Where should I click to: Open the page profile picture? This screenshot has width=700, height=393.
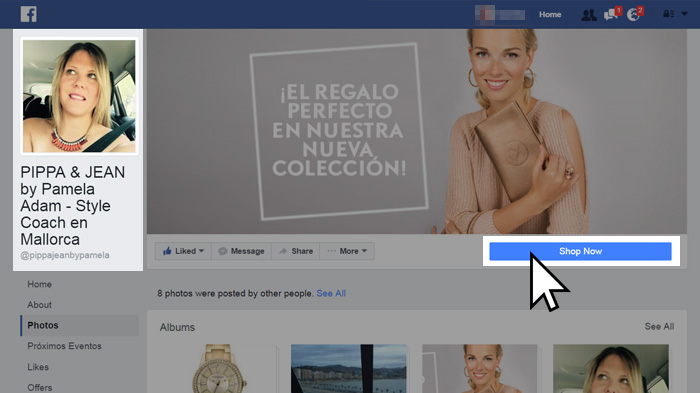click(79, 96)
